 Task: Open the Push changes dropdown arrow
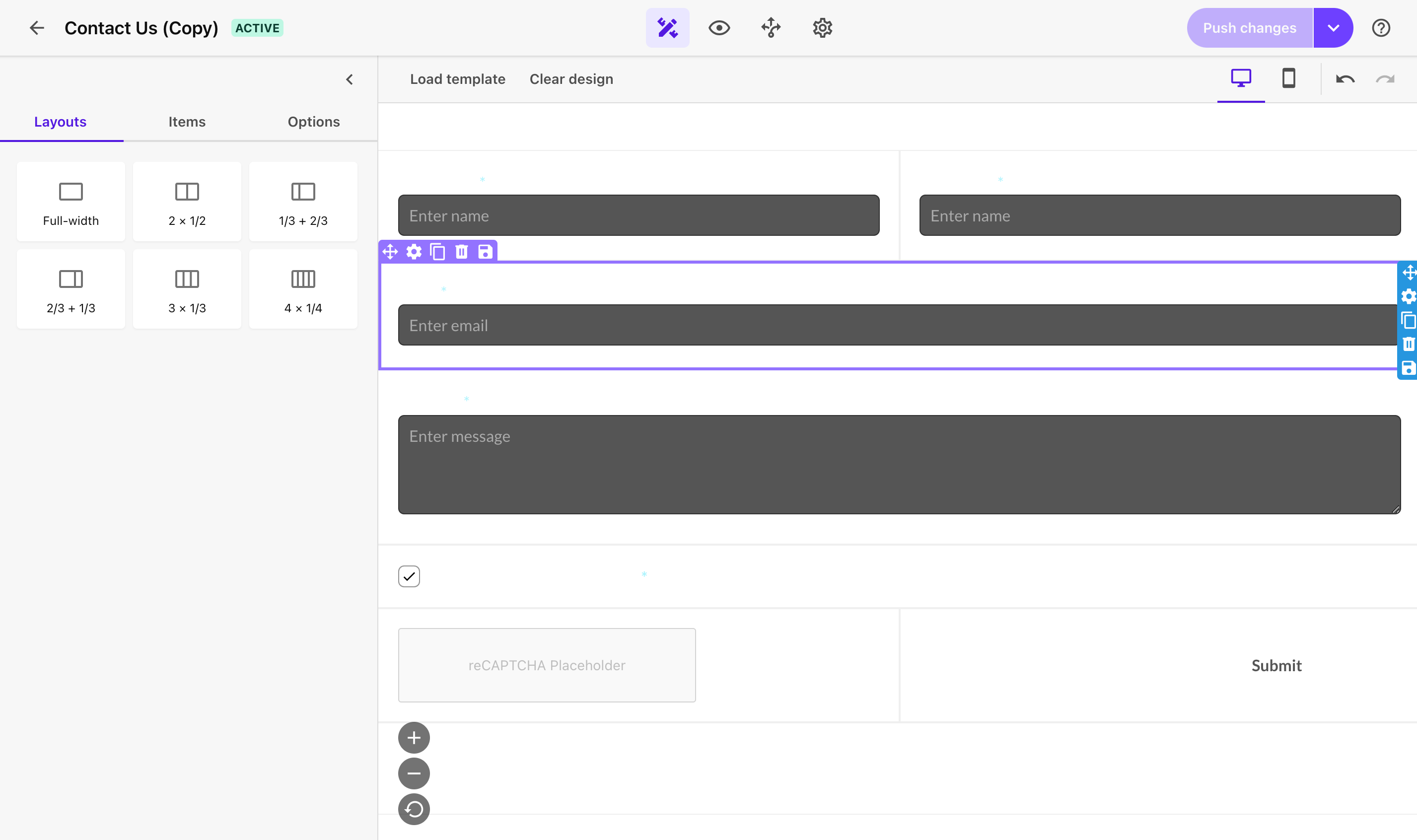point(1334,27)
